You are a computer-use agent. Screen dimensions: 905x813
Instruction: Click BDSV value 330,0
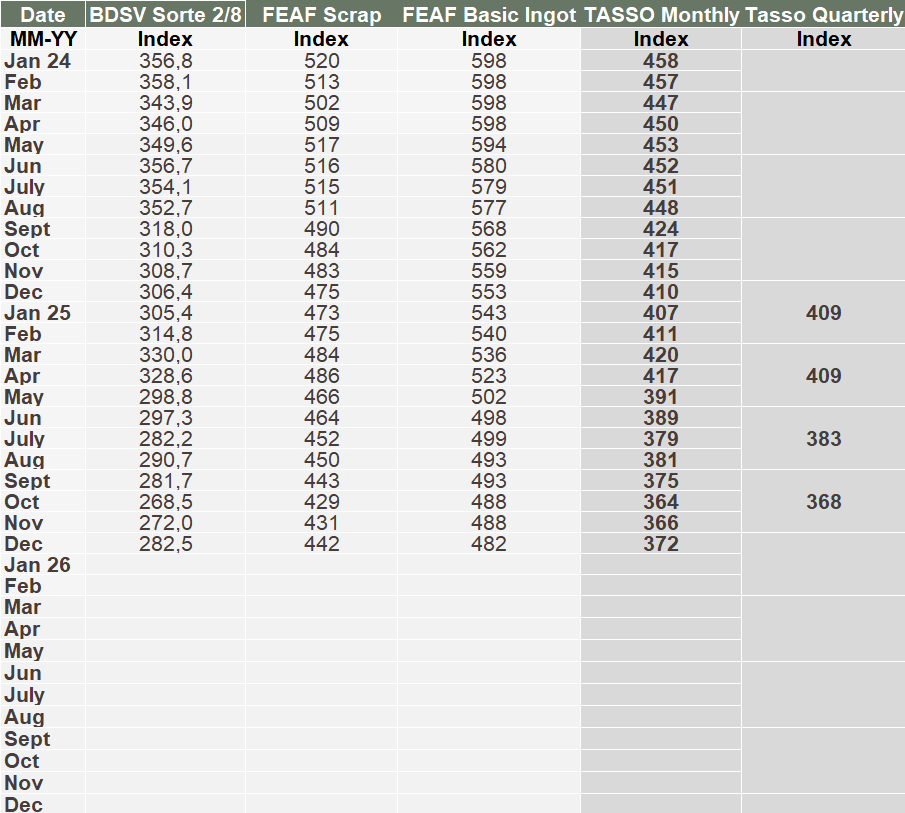pos(165,355)
